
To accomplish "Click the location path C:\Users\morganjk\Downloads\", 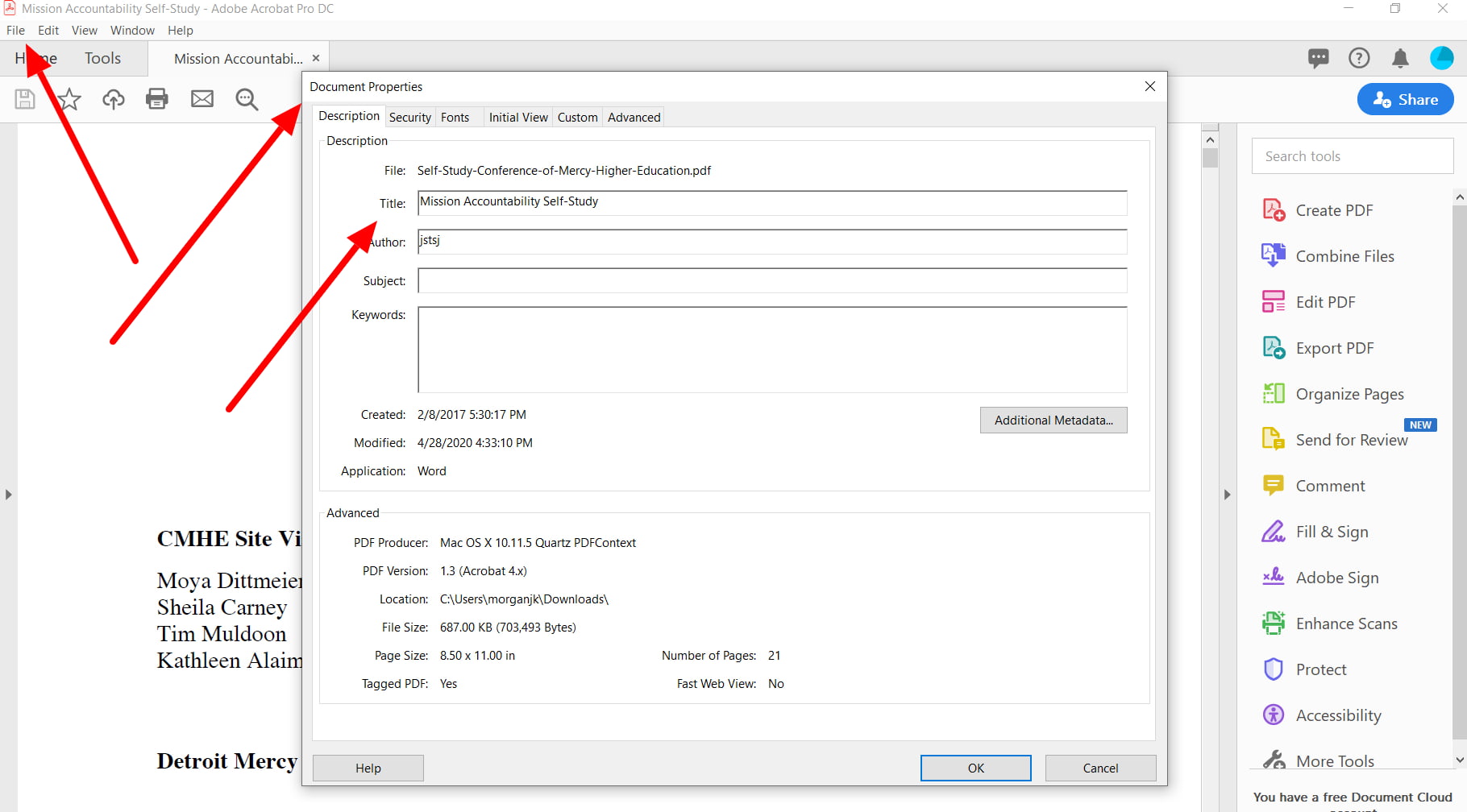I will point(524,599).
